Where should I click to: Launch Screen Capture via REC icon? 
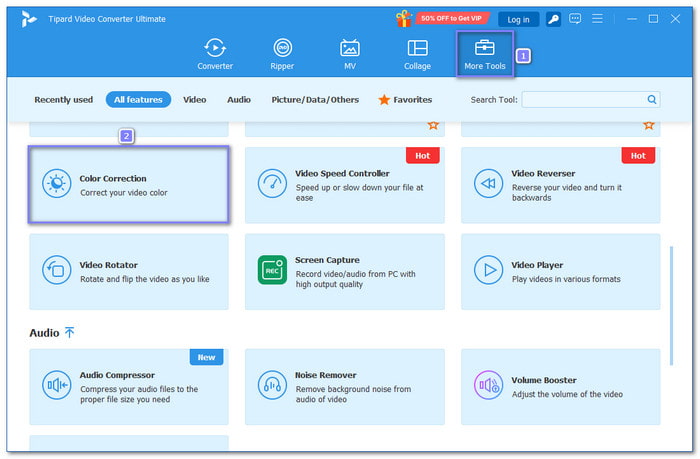(272, 270)
